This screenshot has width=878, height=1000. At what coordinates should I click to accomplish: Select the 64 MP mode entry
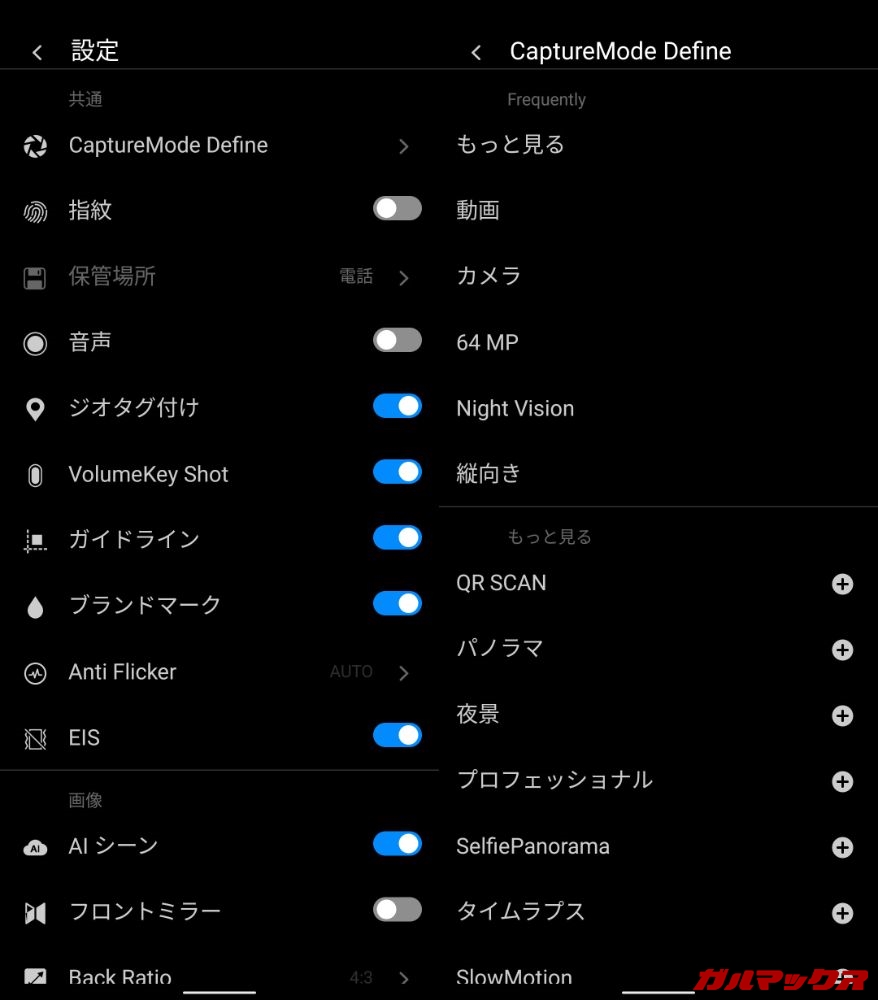pos(487,342)
